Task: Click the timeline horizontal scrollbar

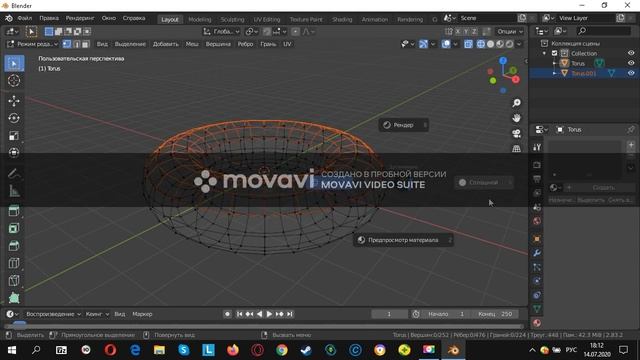Action: tap(263, 326)
